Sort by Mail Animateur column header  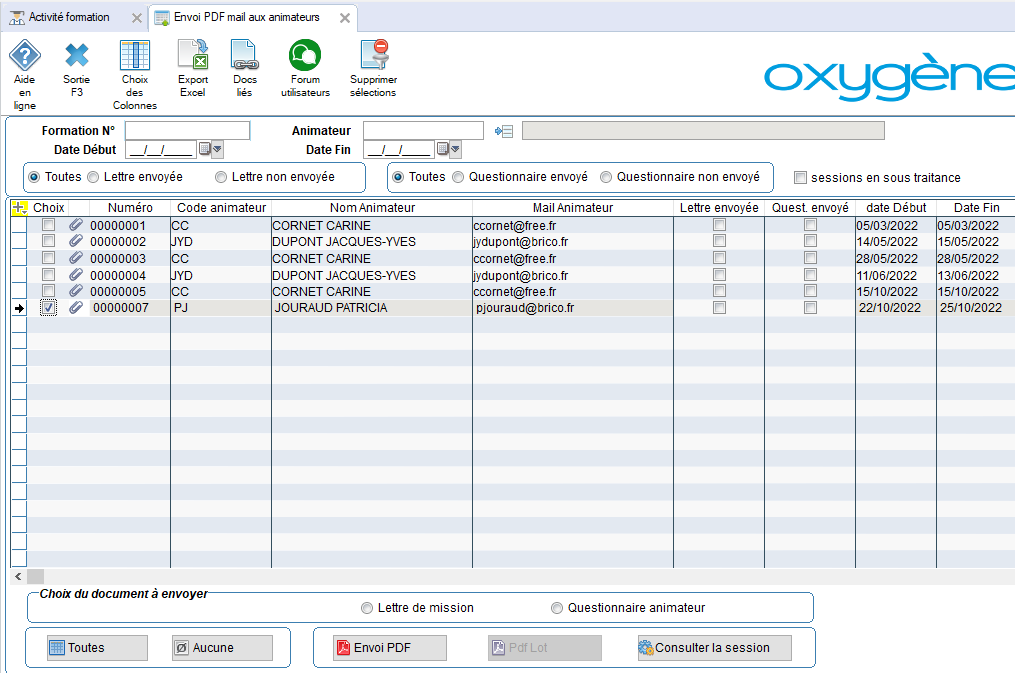coord(573,208)
